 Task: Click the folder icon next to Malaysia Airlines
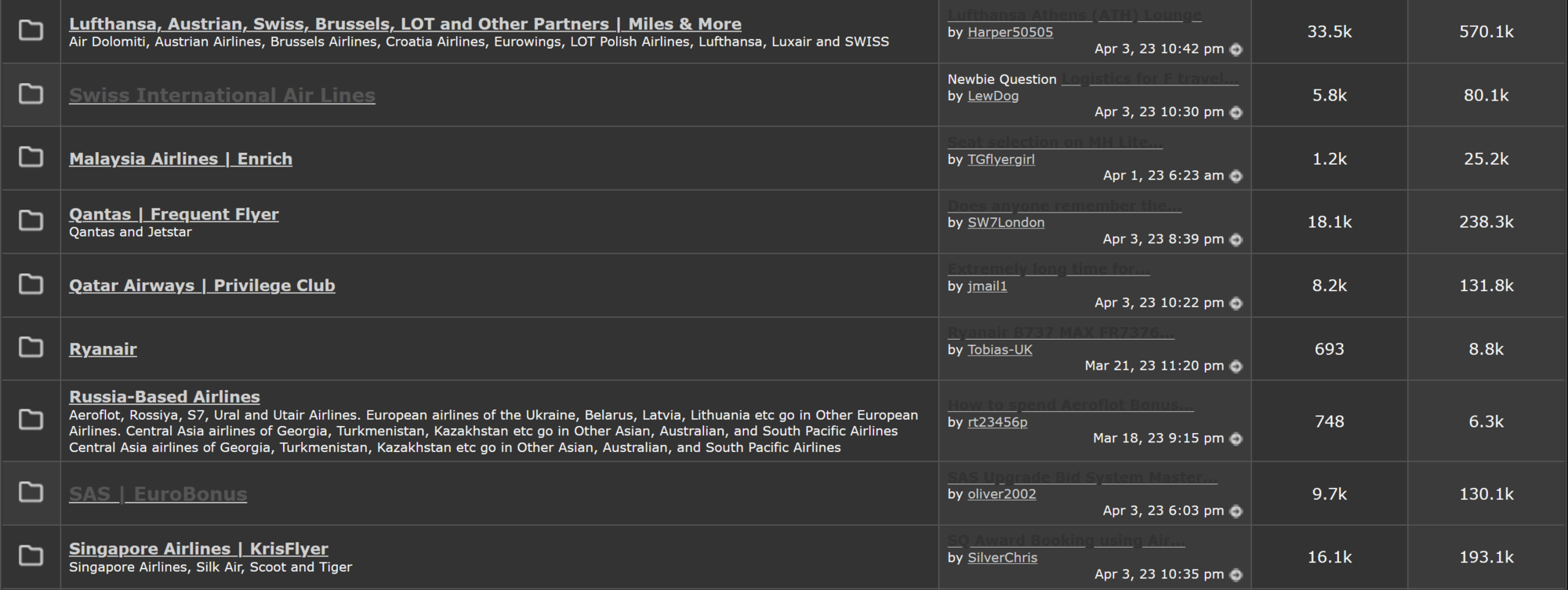point(31,158)
